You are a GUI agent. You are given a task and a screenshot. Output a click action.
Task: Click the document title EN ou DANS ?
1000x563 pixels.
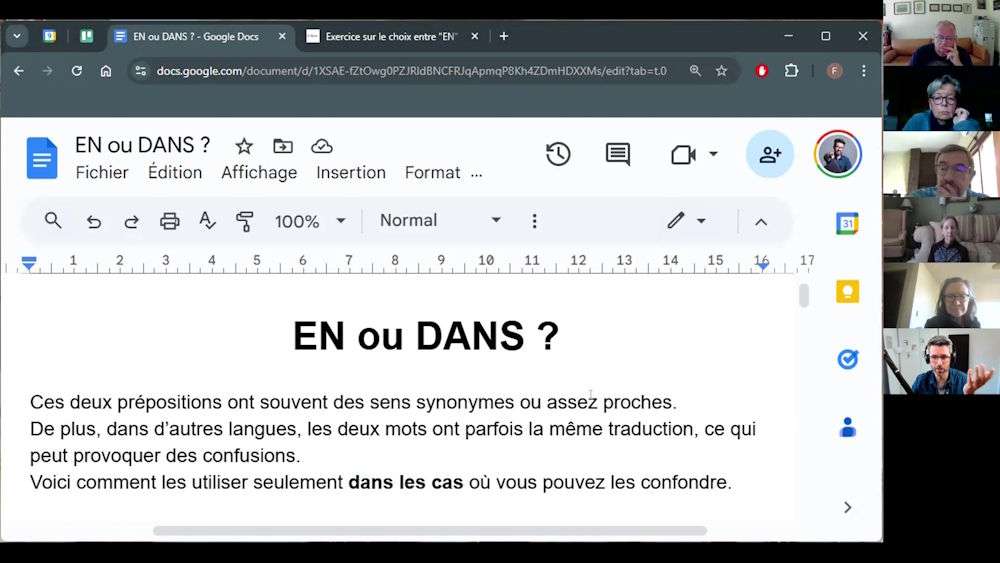pyautogui.click(x=143, y=145)
